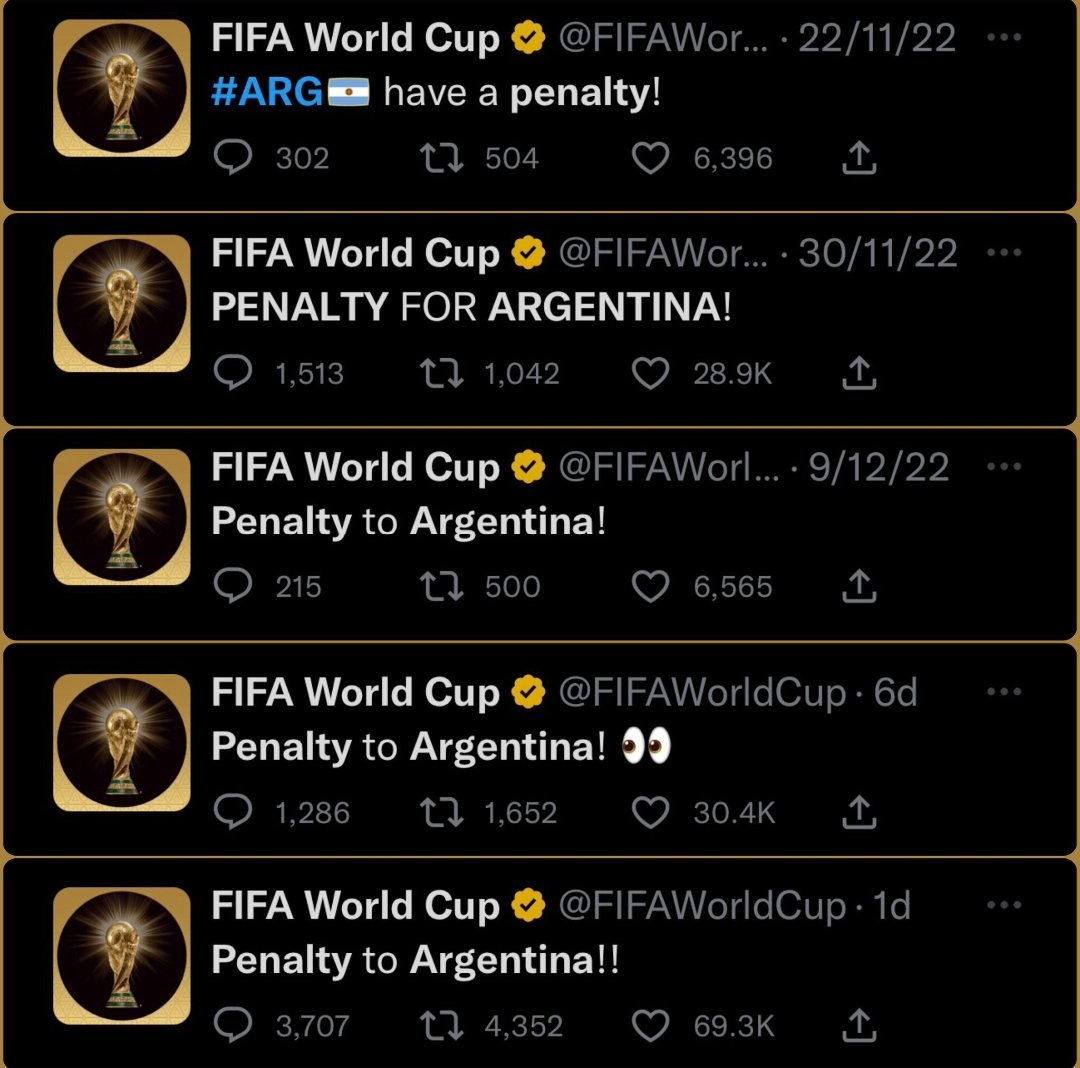The image size is (1080, 1068).
Task: Reply to the tweet posted 1d ago
Action: point(233,1025)
